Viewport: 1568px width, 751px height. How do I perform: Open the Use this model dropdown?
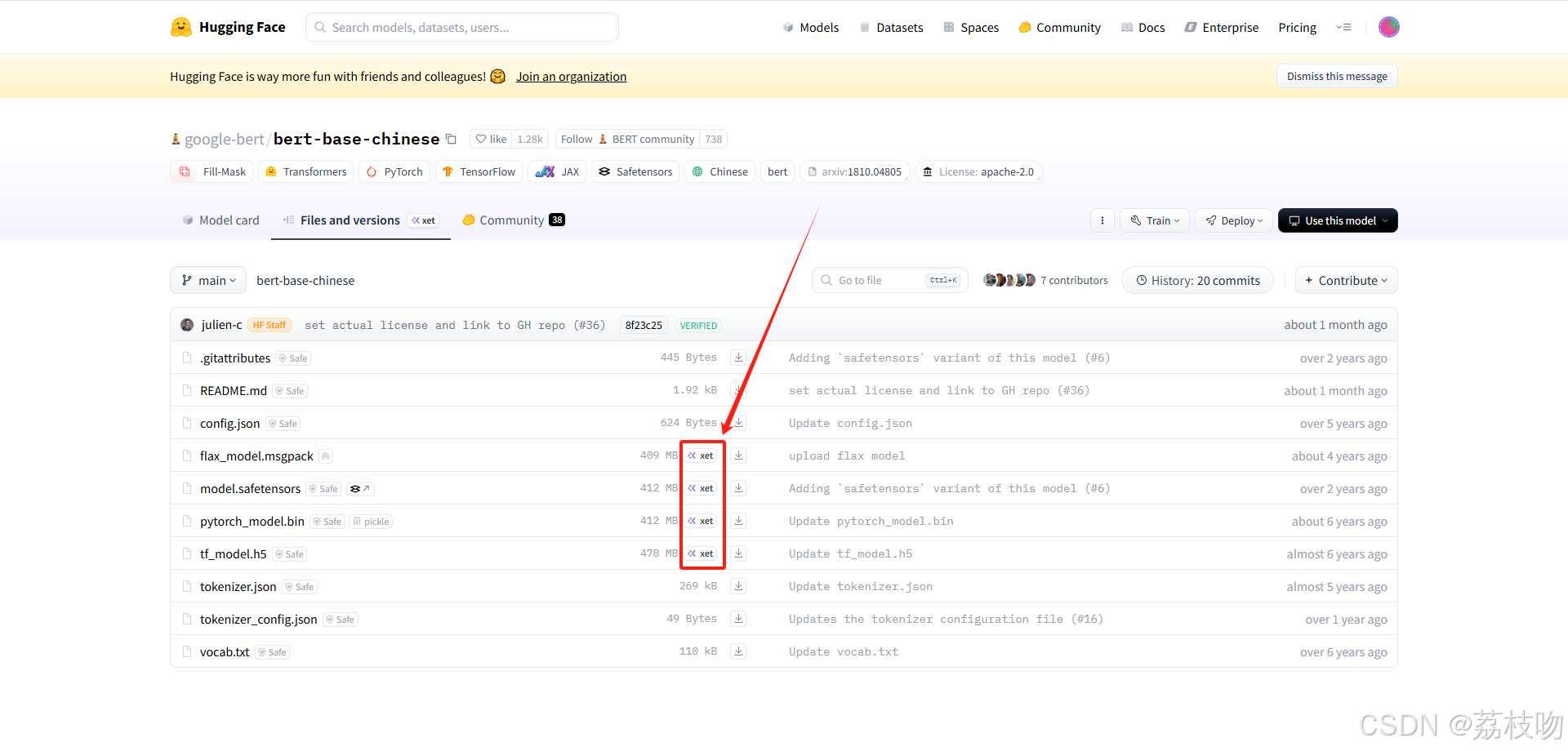[1338, 220]
